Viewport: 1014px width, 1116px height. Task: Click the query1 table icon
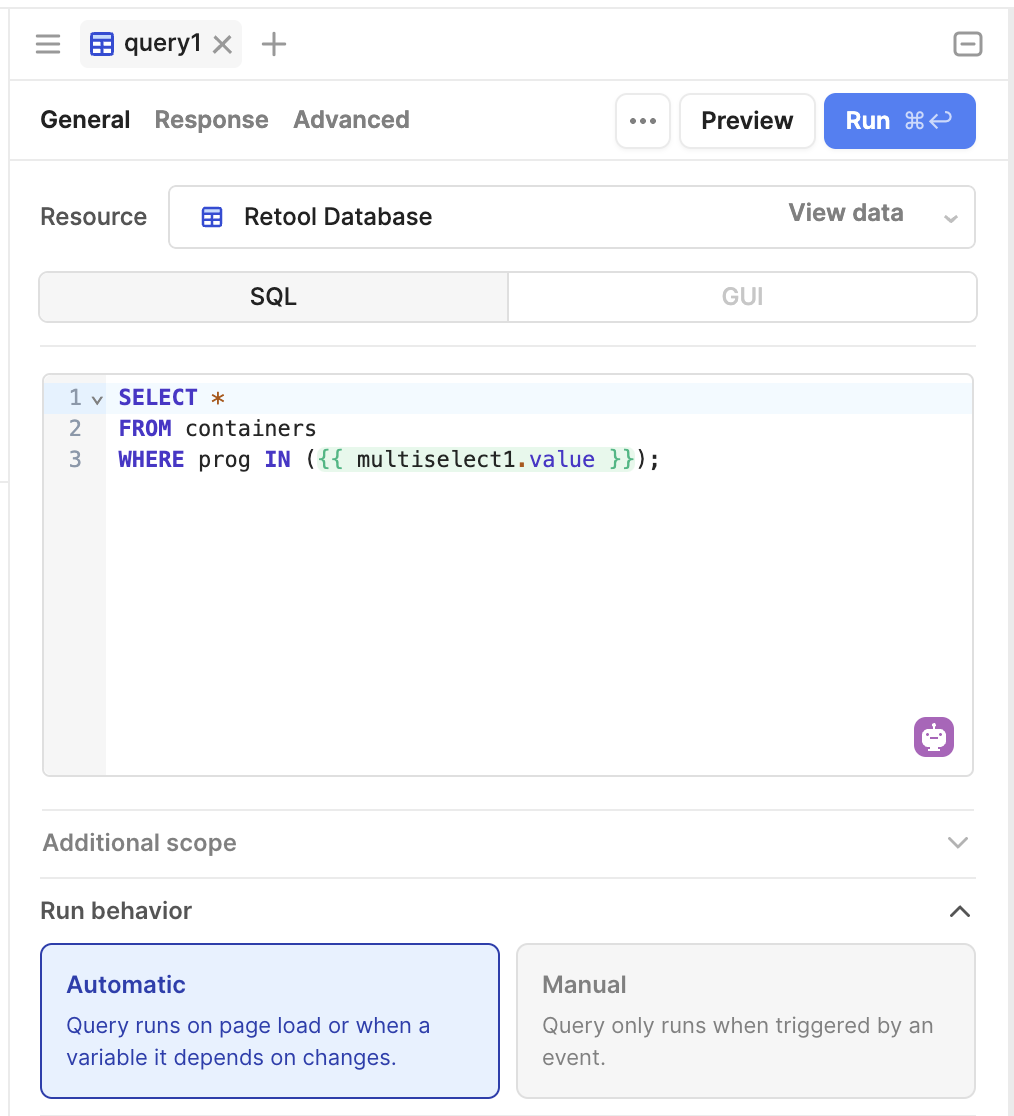(102, 44)
